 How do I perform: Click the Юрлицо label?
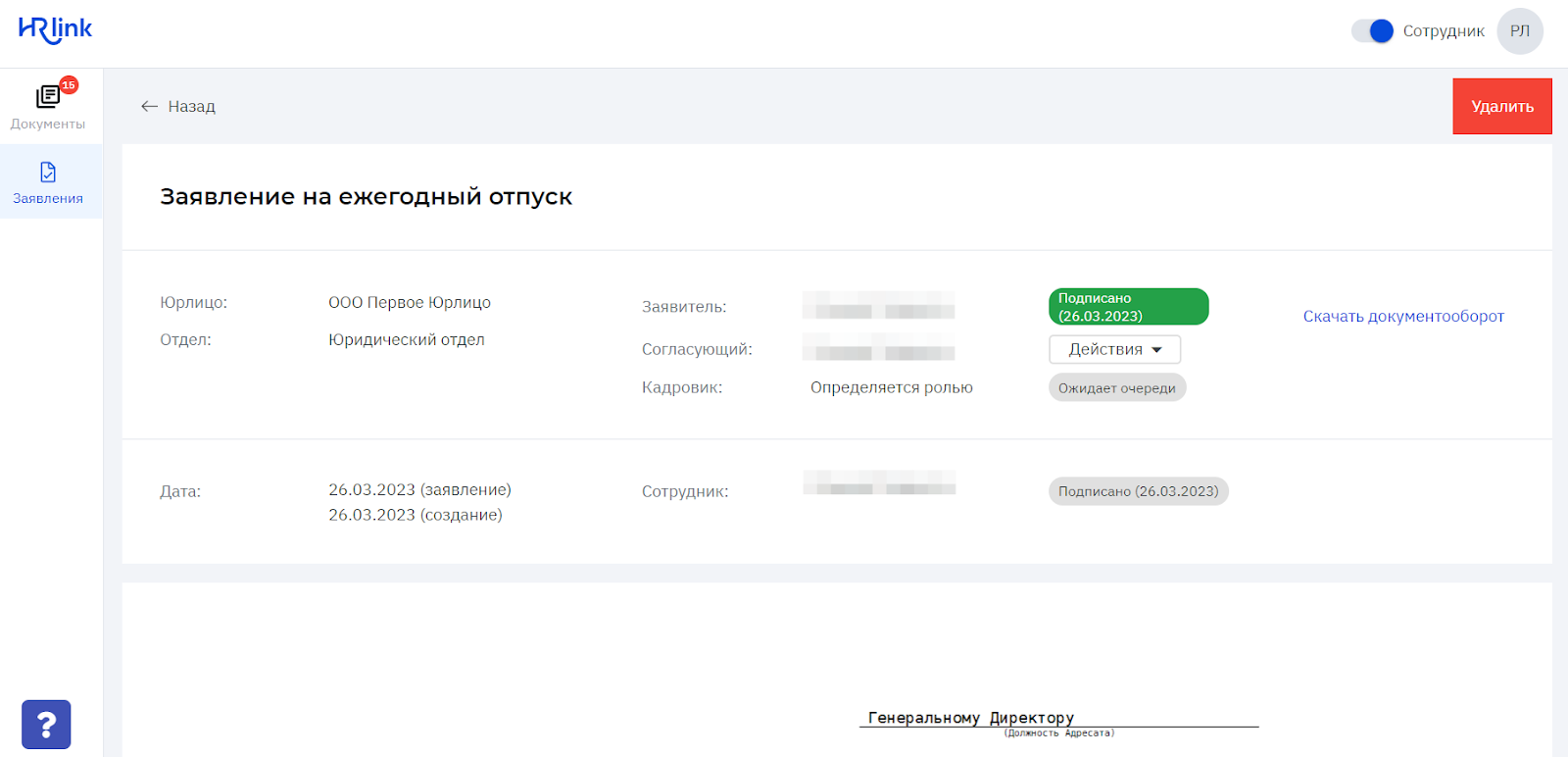pos(193,303)
